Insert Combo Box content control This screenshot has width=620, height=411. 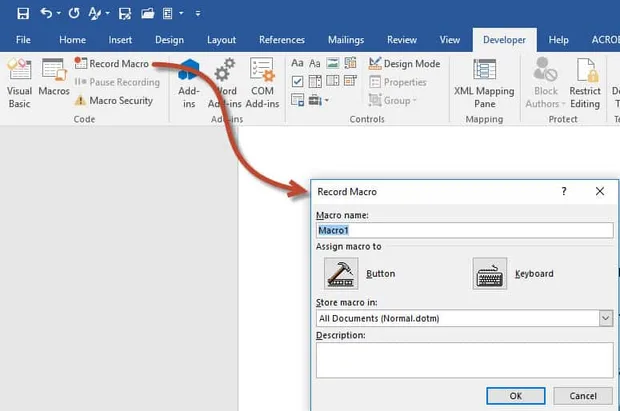(315, 81)
